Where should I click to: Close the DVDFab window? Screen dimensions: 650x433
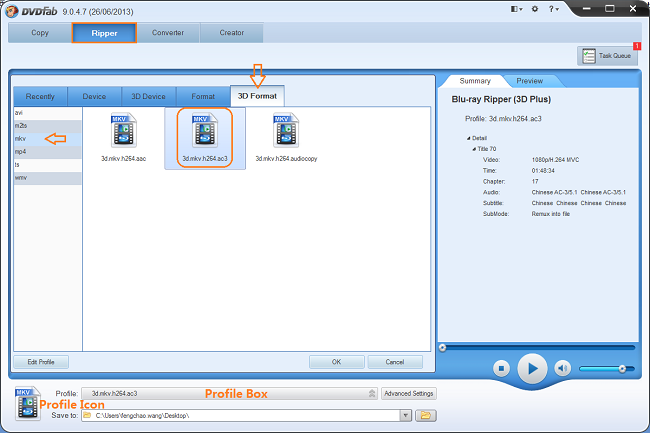633,9
